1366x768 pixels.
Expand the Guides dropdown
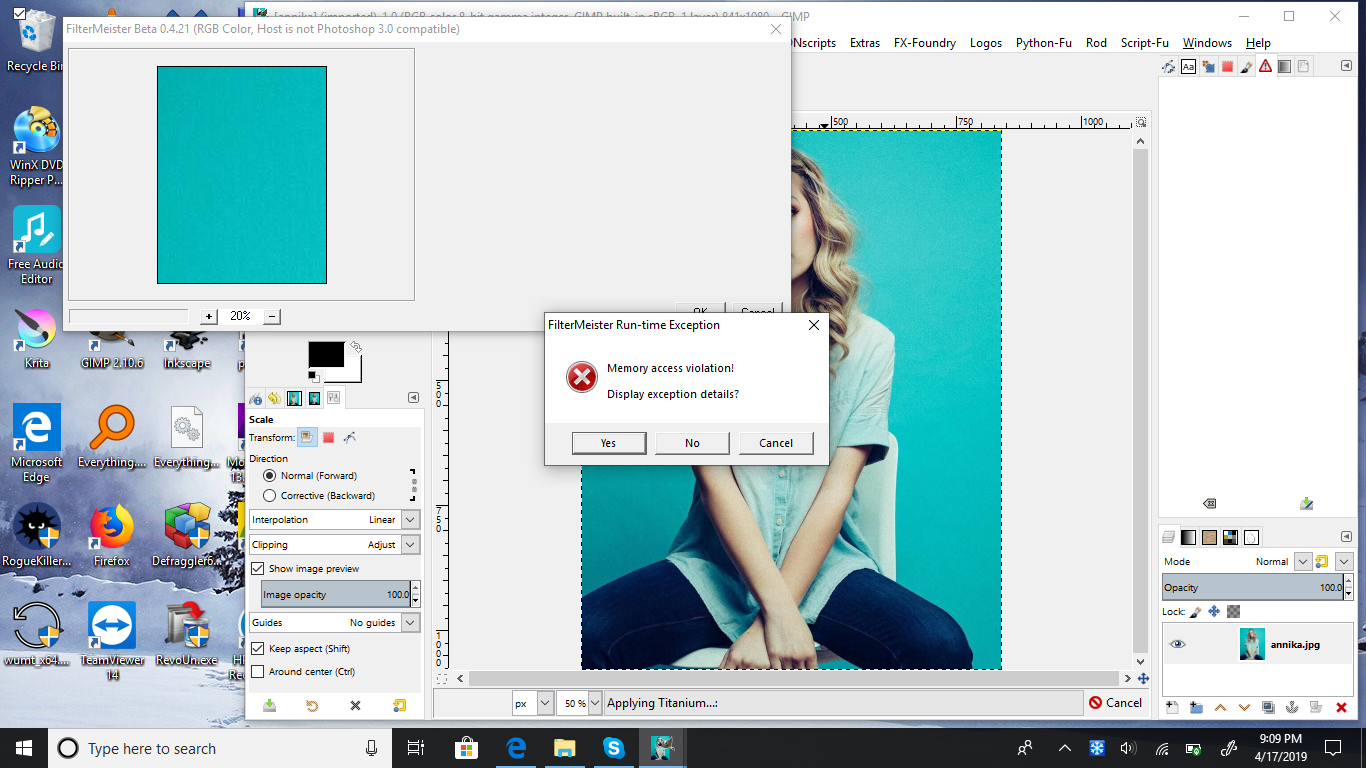[335, 623]
